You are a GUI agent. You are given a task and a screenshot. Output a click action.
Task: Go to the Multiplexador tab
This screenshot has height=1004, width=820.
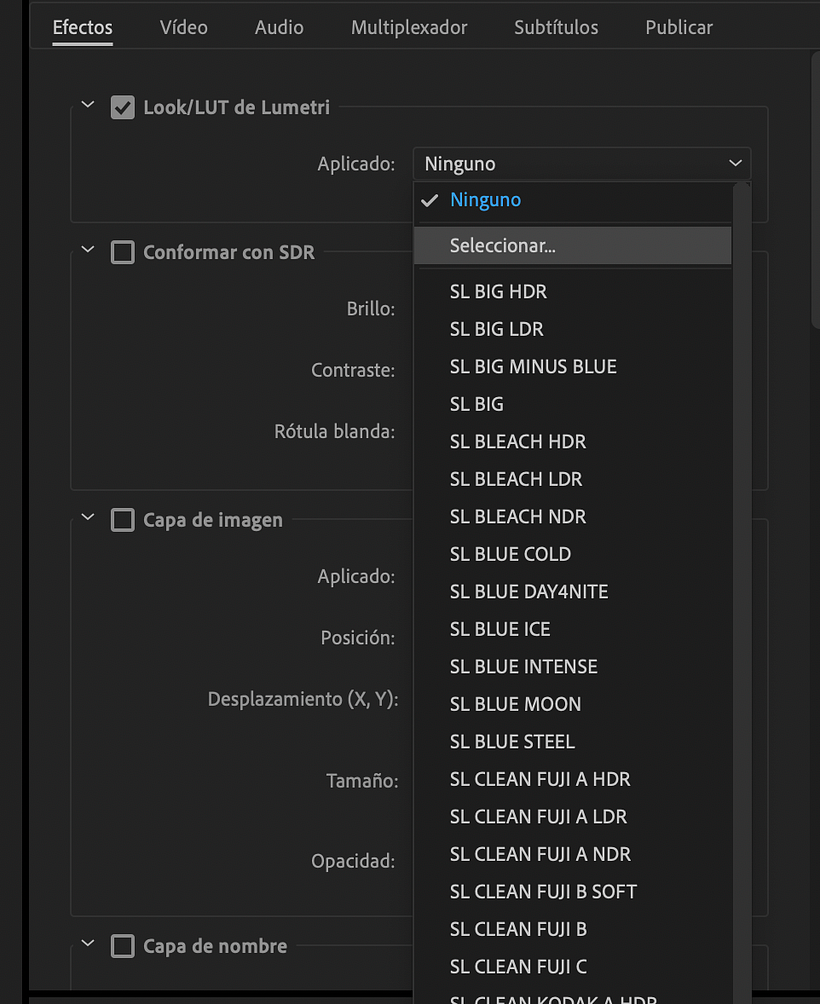409,28
